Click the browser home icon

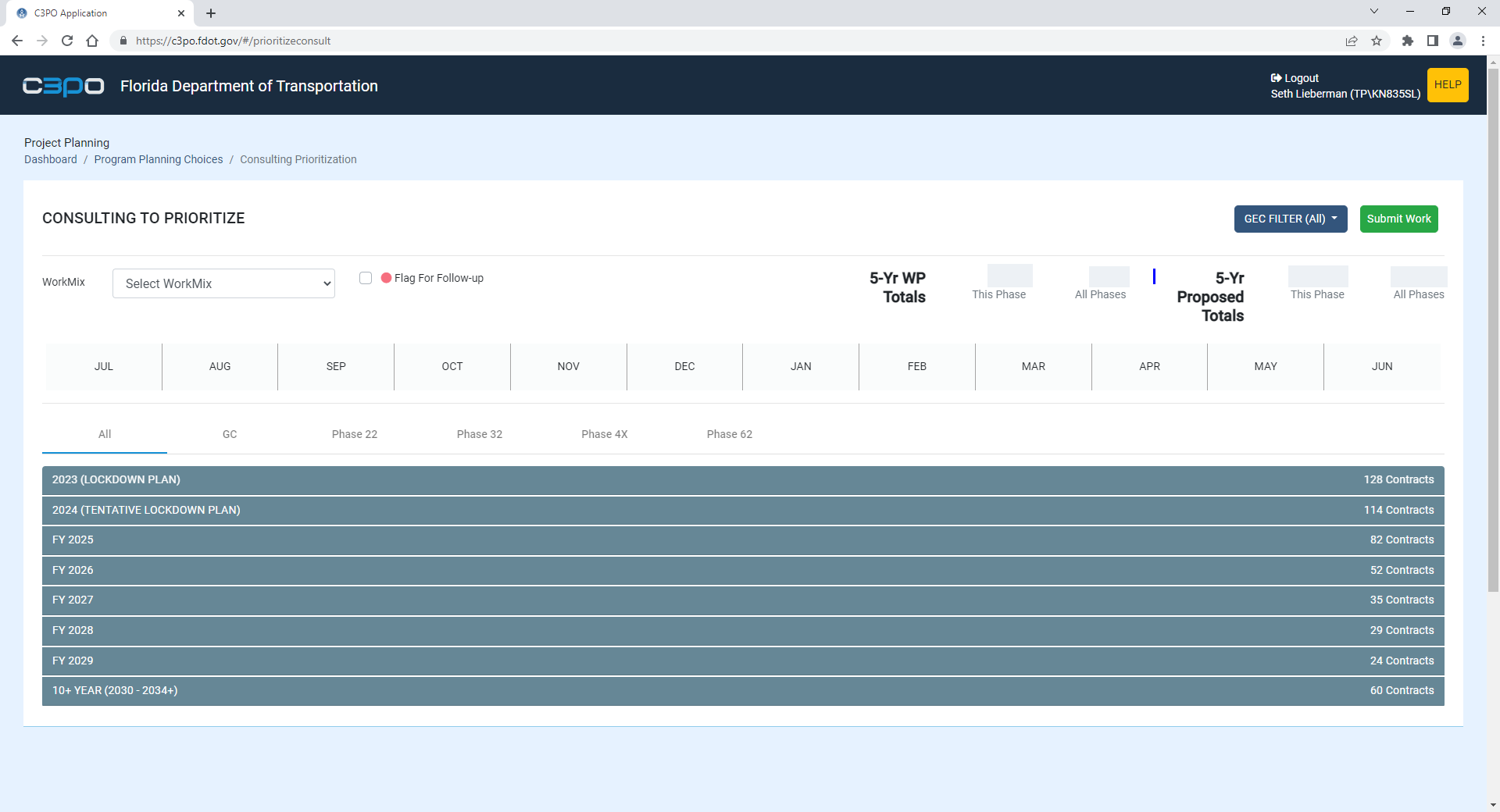coord(92,41)
